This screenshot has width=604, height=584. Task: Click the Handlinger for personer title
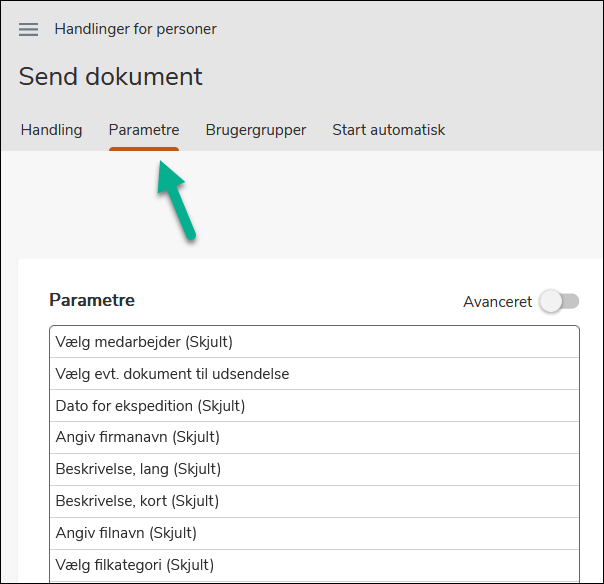point(135,29)
